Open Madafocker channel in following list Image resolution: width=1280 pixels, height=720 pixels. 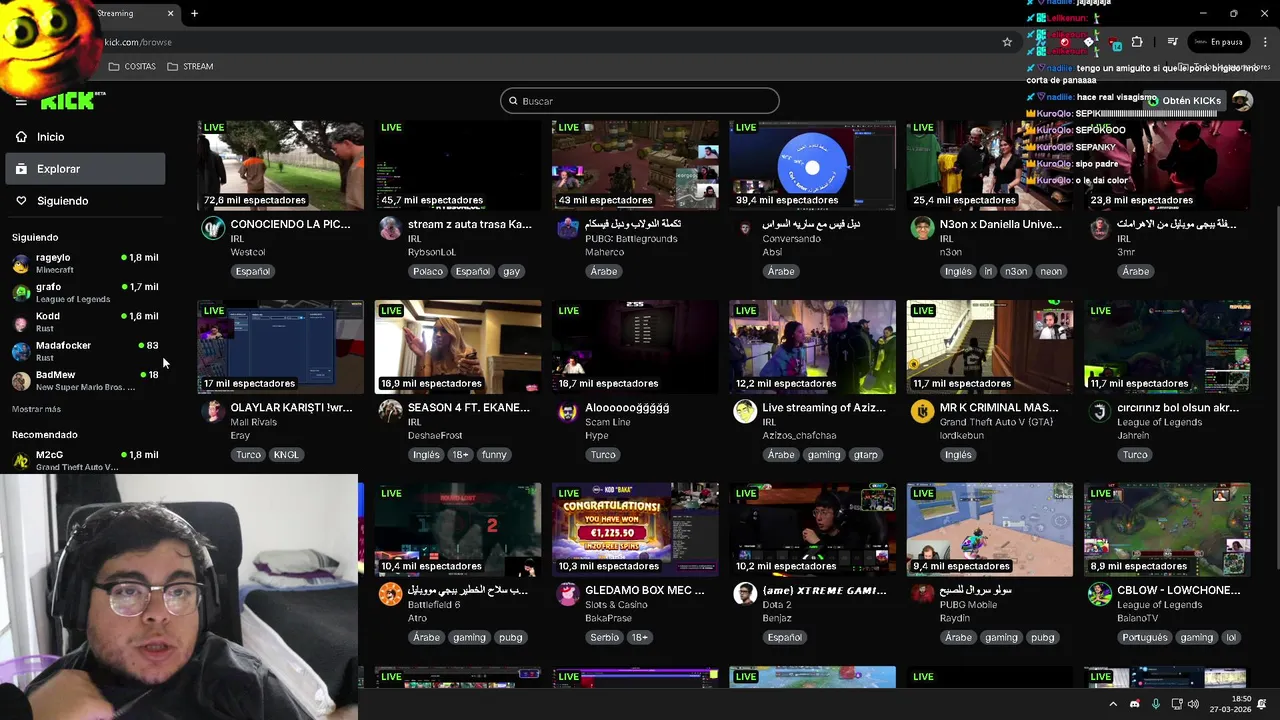pos(85,350)
